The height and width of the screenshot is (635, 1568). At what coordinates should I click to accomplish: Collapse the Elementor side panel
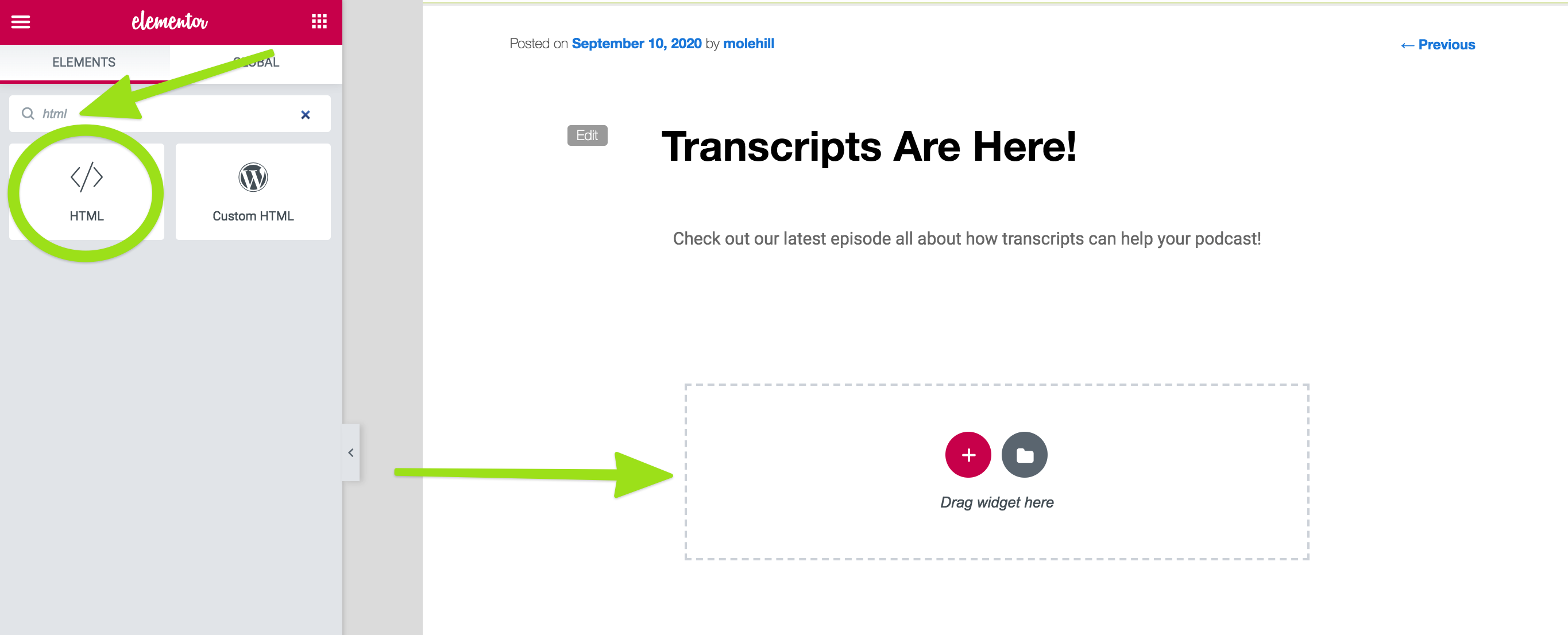[x=350, y=452]
